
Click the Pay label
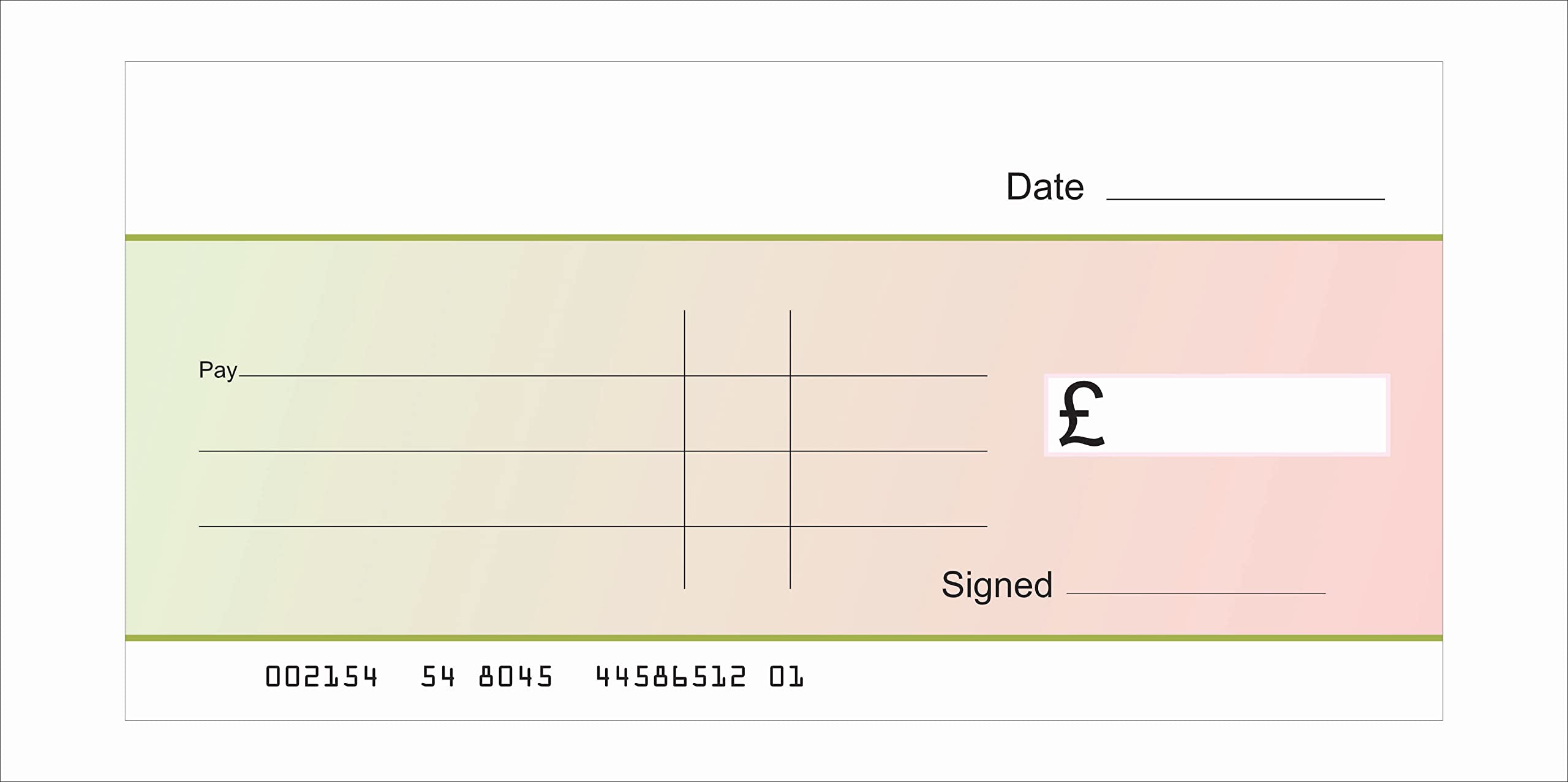pos(217,370)
